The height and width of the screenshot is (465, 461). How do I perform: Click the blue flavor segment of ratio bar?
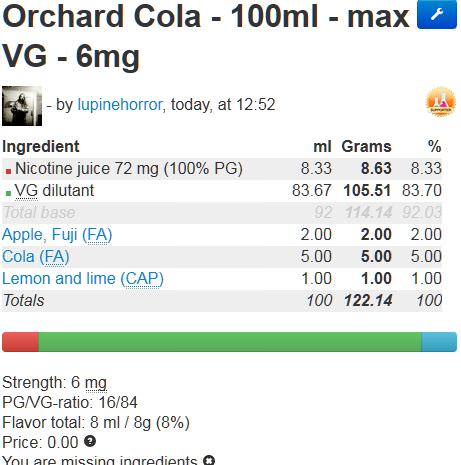pyautogui.click(x=439, y=342)
